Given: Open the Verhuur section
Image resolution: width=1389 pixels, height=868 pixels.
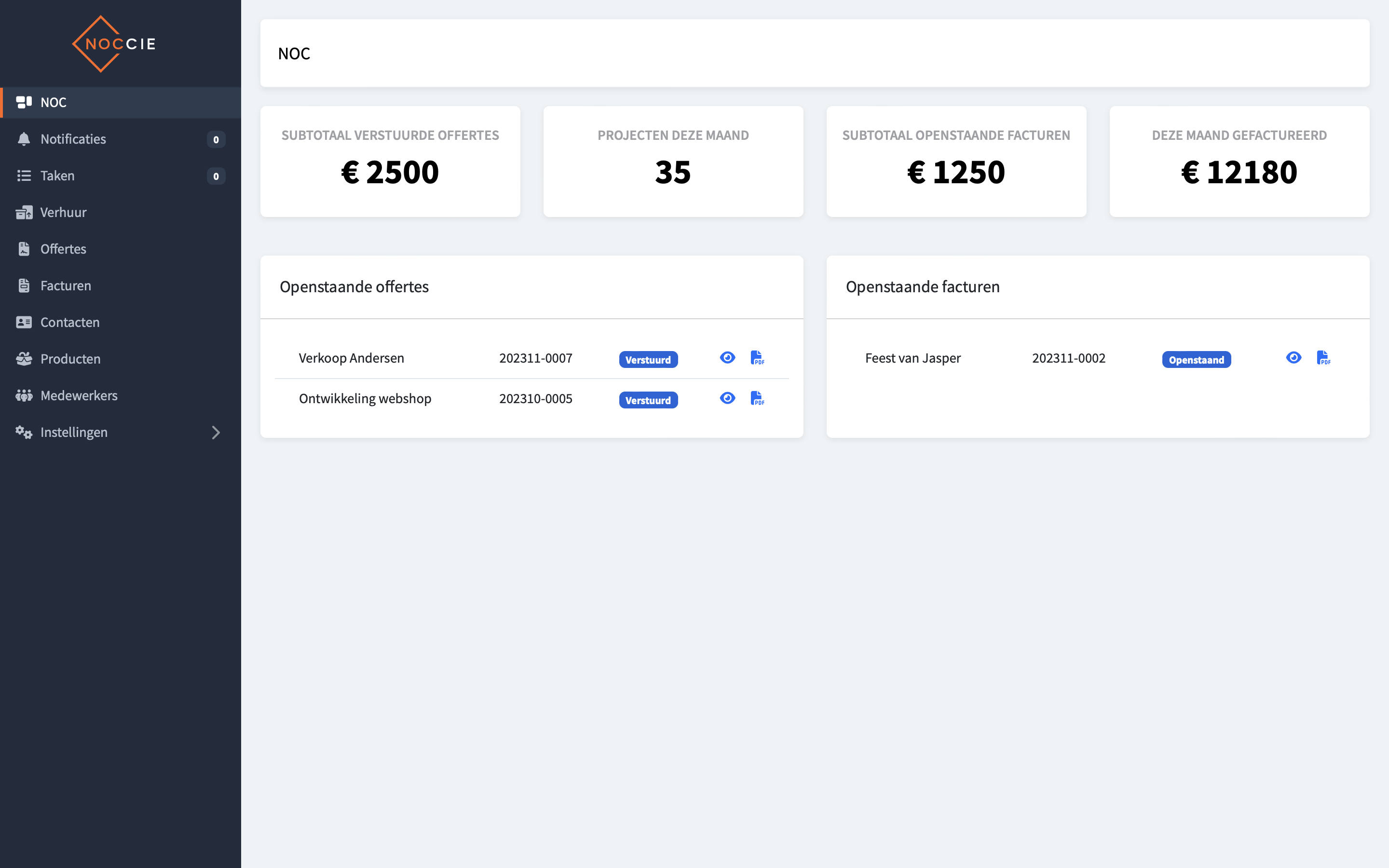Looking at the screenshot, I should [121, 212].
